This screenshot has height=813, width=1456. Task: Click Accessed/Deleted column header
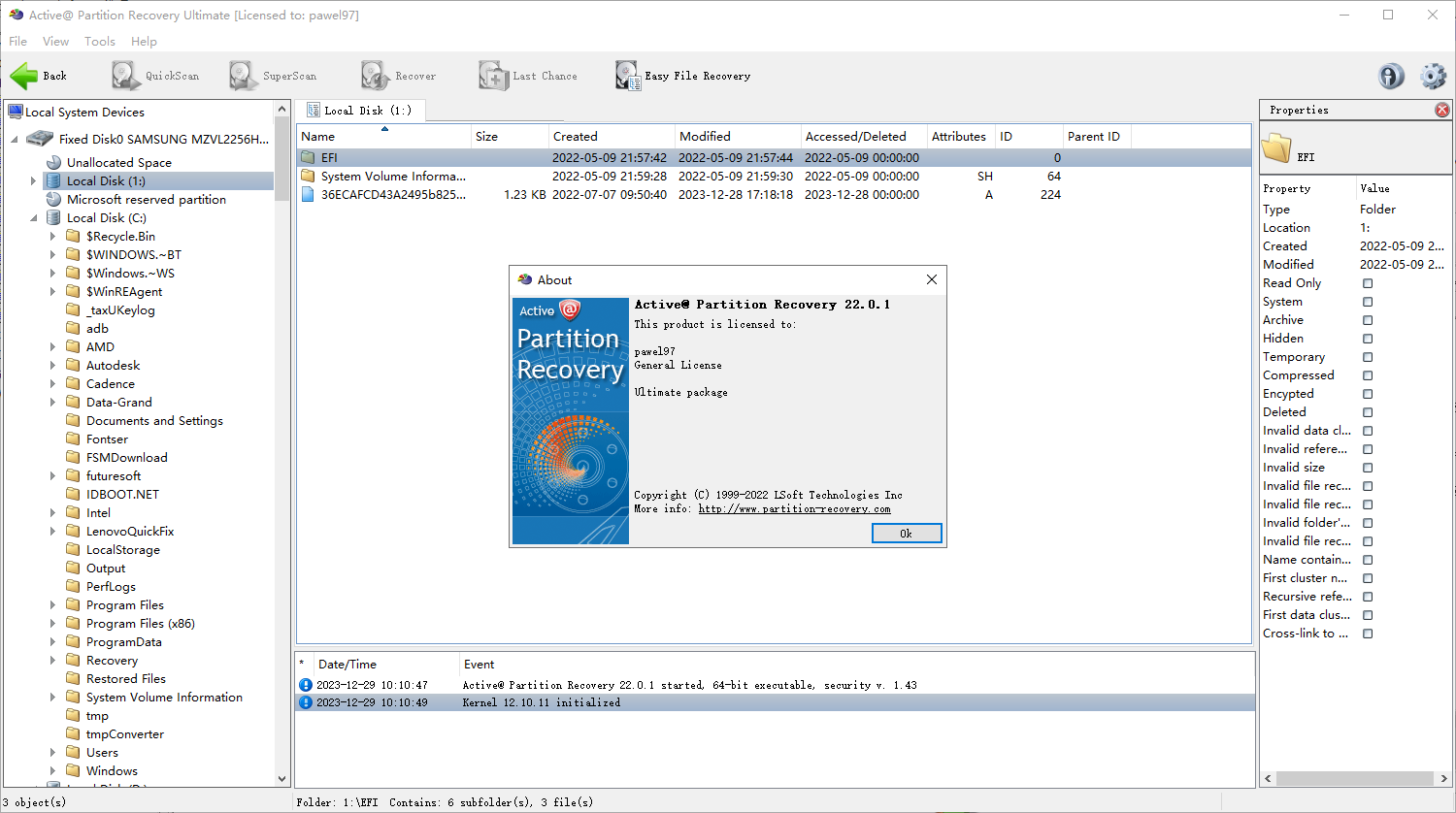pos(864,137)
